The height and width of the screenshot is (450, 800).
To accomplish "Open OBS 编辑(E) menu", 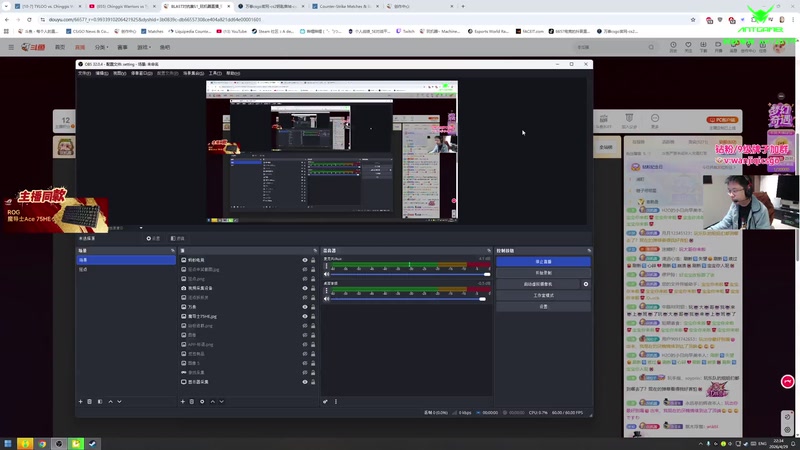I will coord(102,73).
